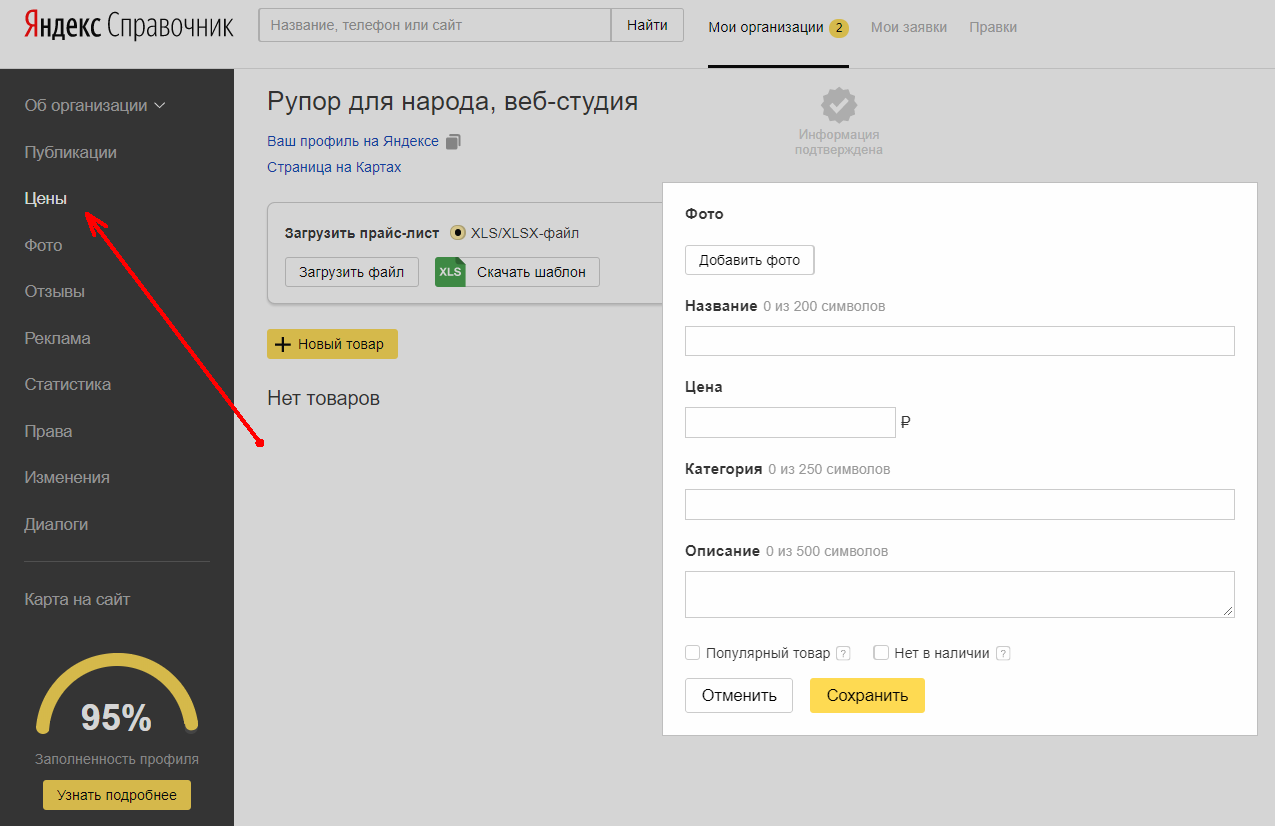Click the Нет товаров text

pos(324,399)
